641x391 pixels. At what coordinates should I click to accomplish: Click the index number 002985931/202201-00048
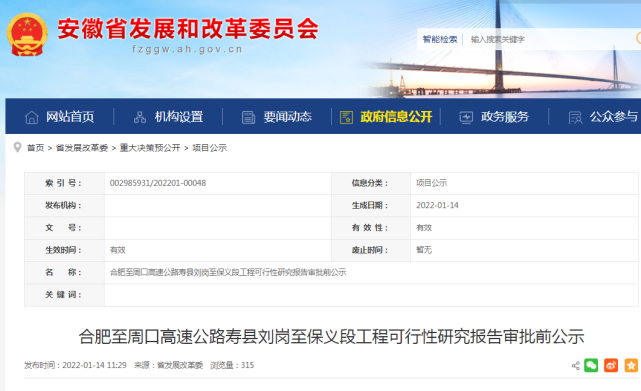click(x=158, y=183)
